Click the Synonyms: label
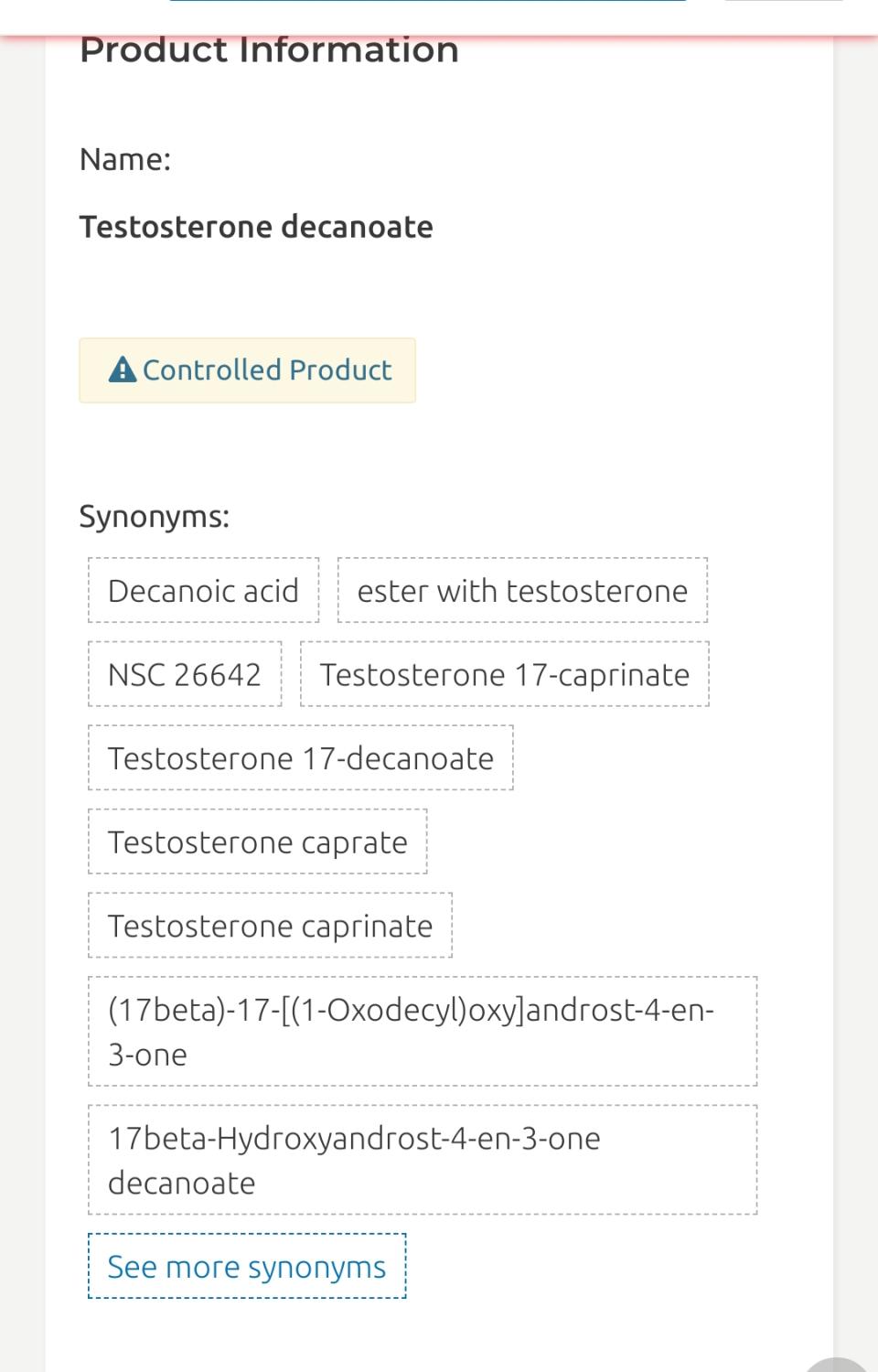The width and height of the screenshot is (878, 1372). pyautogui.click(x=154, y=517)
